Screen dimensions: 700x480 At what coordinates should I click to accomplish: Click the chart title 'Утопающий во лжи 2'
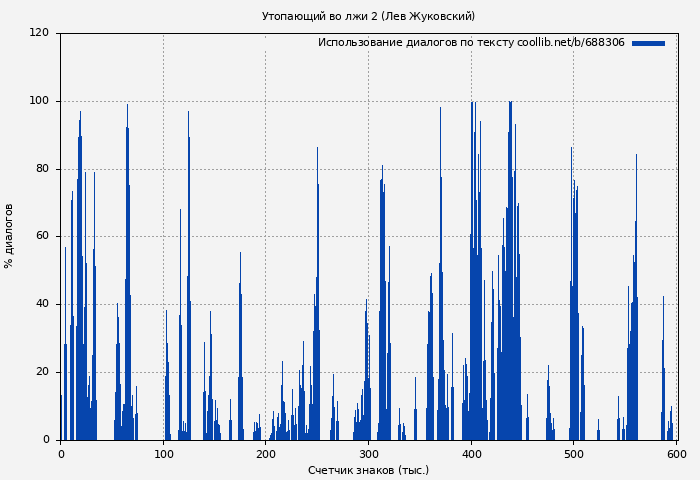(368, 16)
